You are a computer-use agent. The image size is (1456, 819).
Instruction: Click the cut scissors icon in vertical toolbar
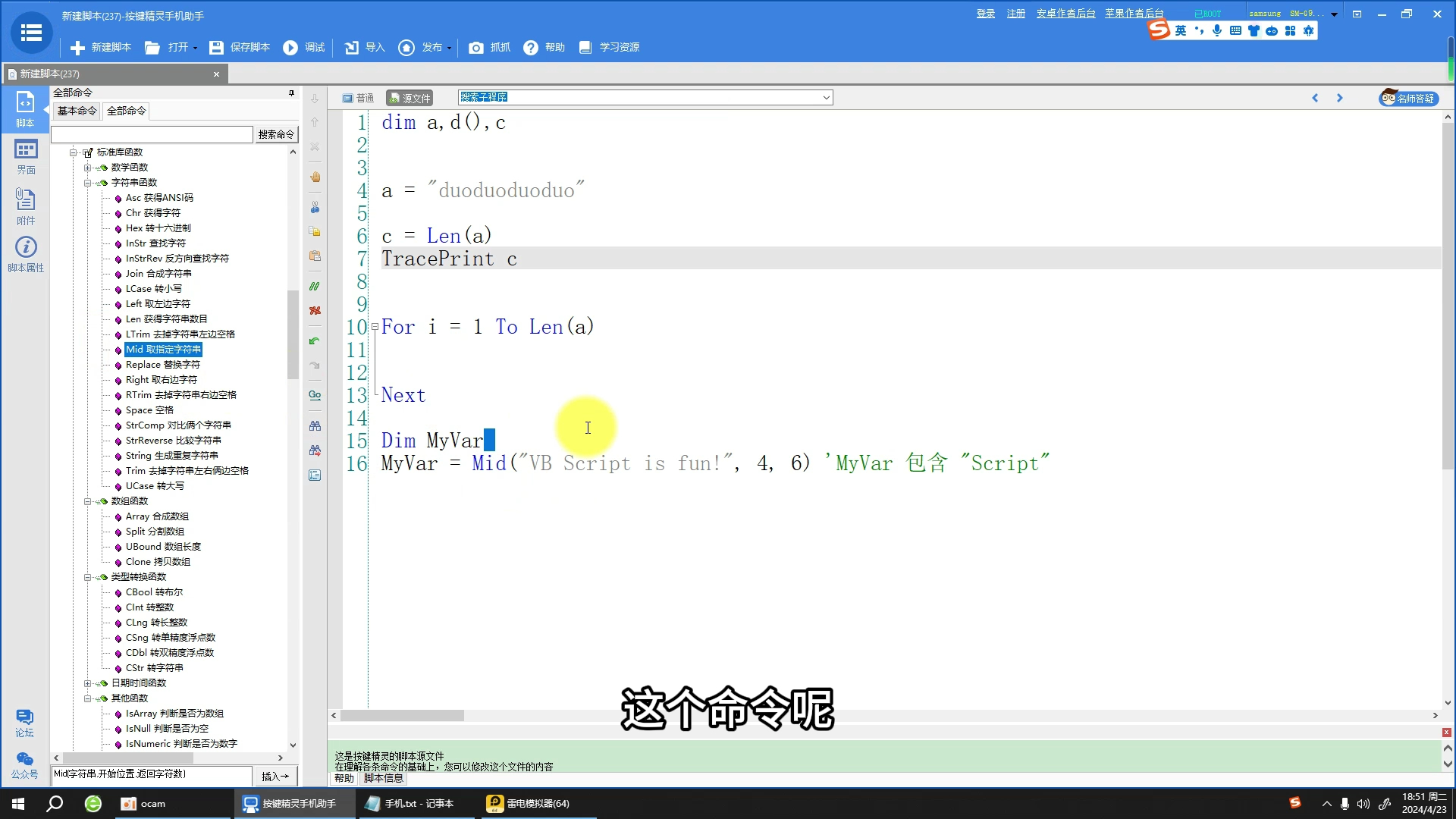click(x=315, y=207)
